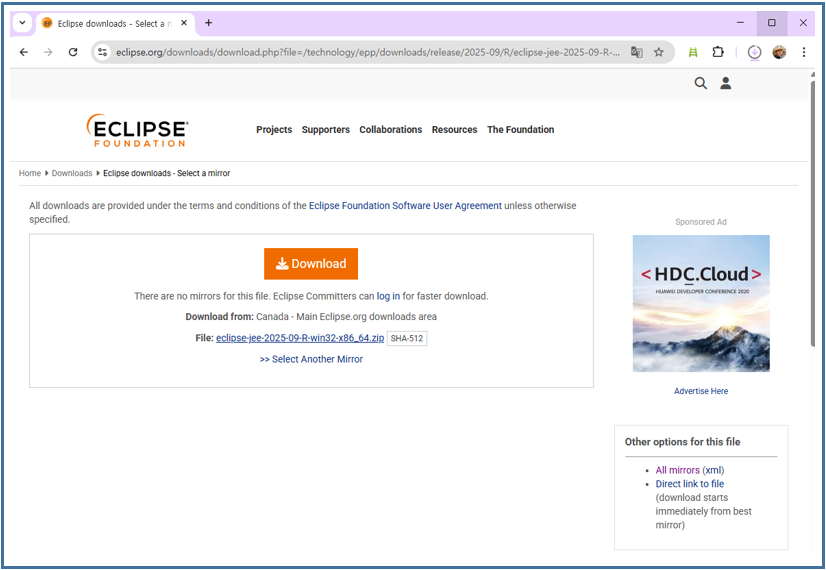Reload the page with refresh icon
Image resolution: width=826 pixels, height=570 pixels.
click(x=73, y=52)
